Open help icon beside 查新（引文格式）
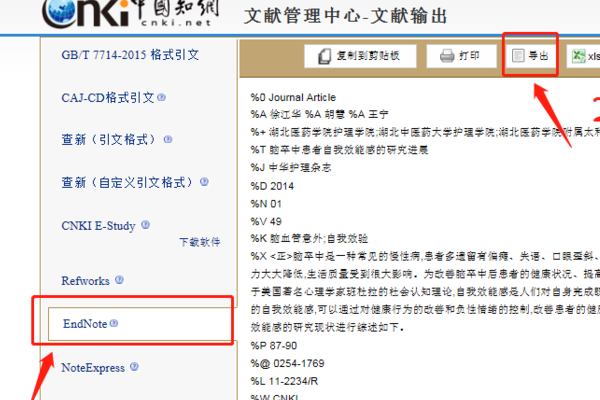 168,139
